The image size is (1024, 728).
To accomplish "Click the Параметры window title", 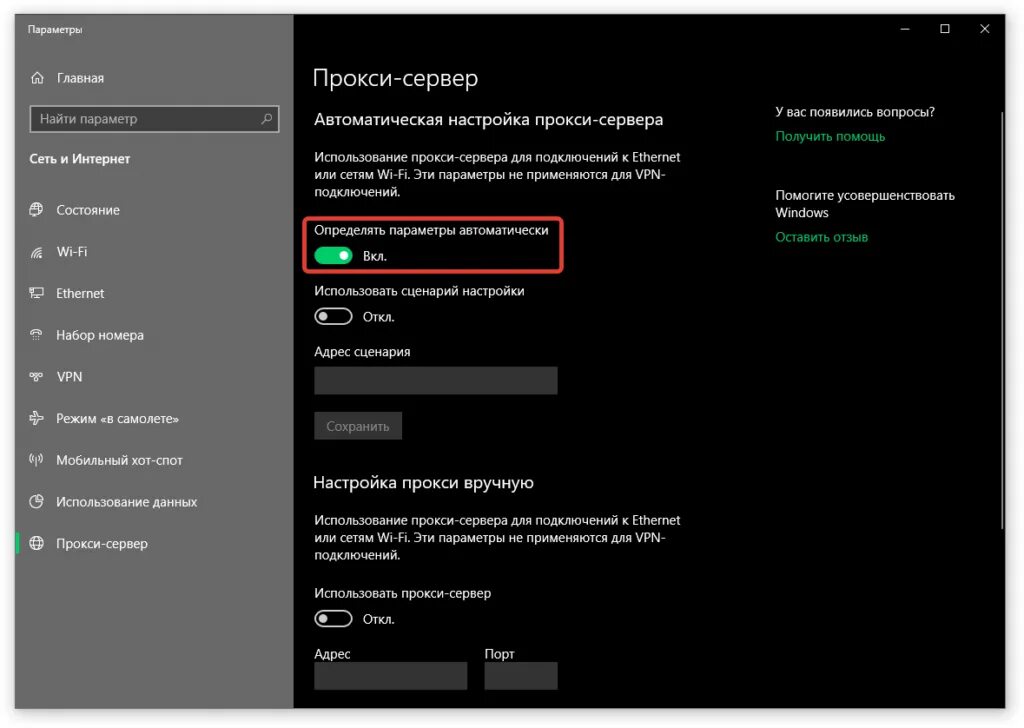I will pyautogui.click(x=55, y=29).
